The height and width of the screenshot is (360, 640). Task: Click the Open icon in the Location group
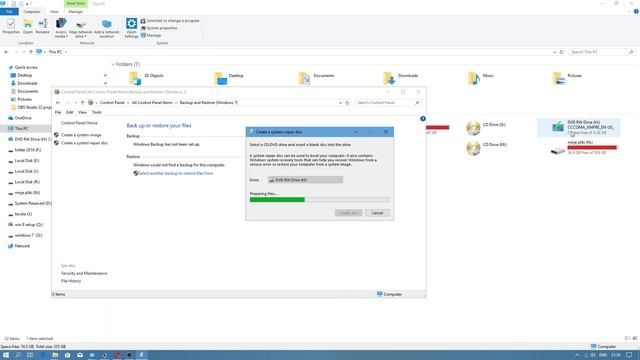[x=28, y=27]
